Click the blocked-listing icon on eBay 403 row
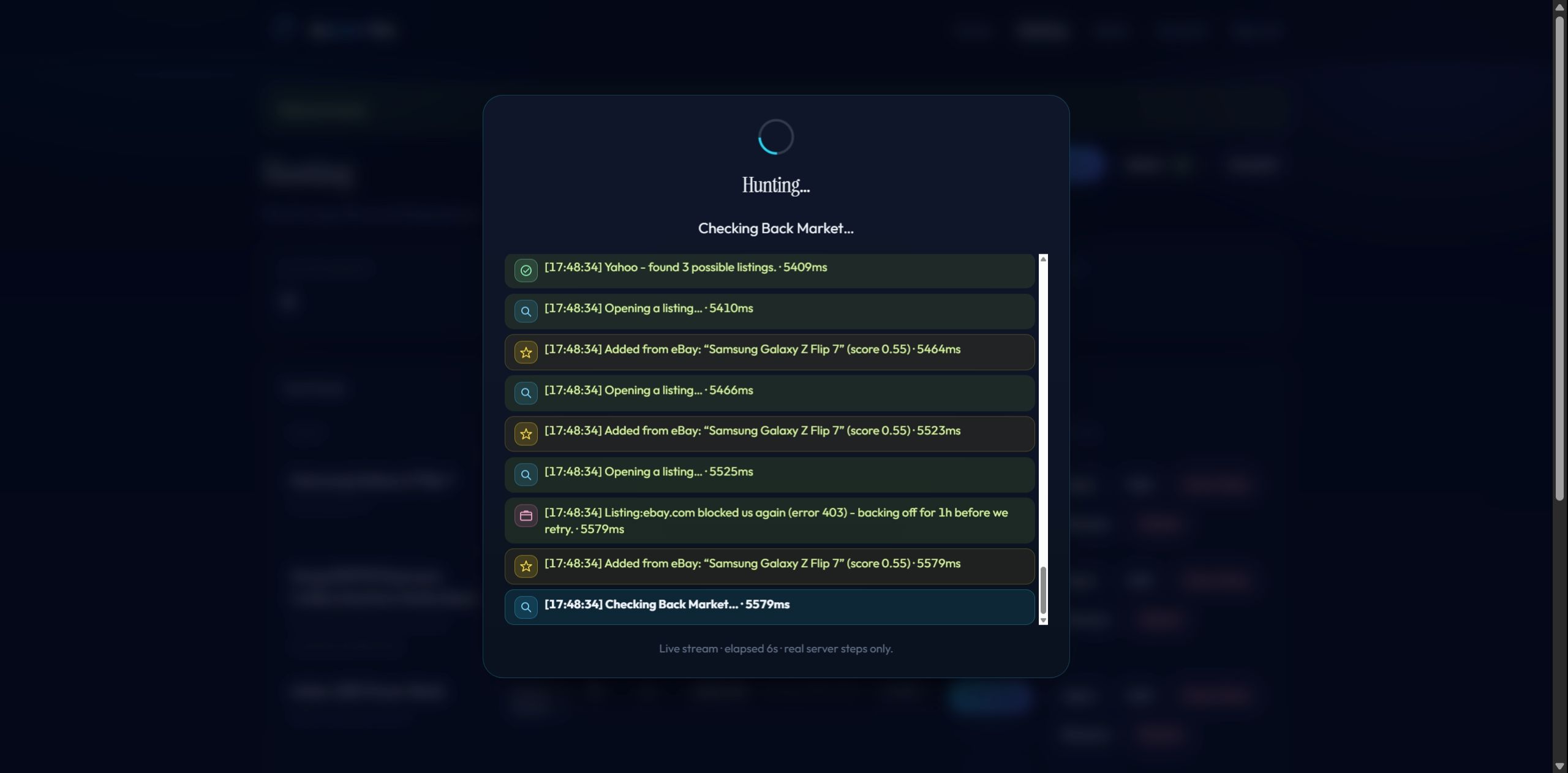 tap(526, 516)
